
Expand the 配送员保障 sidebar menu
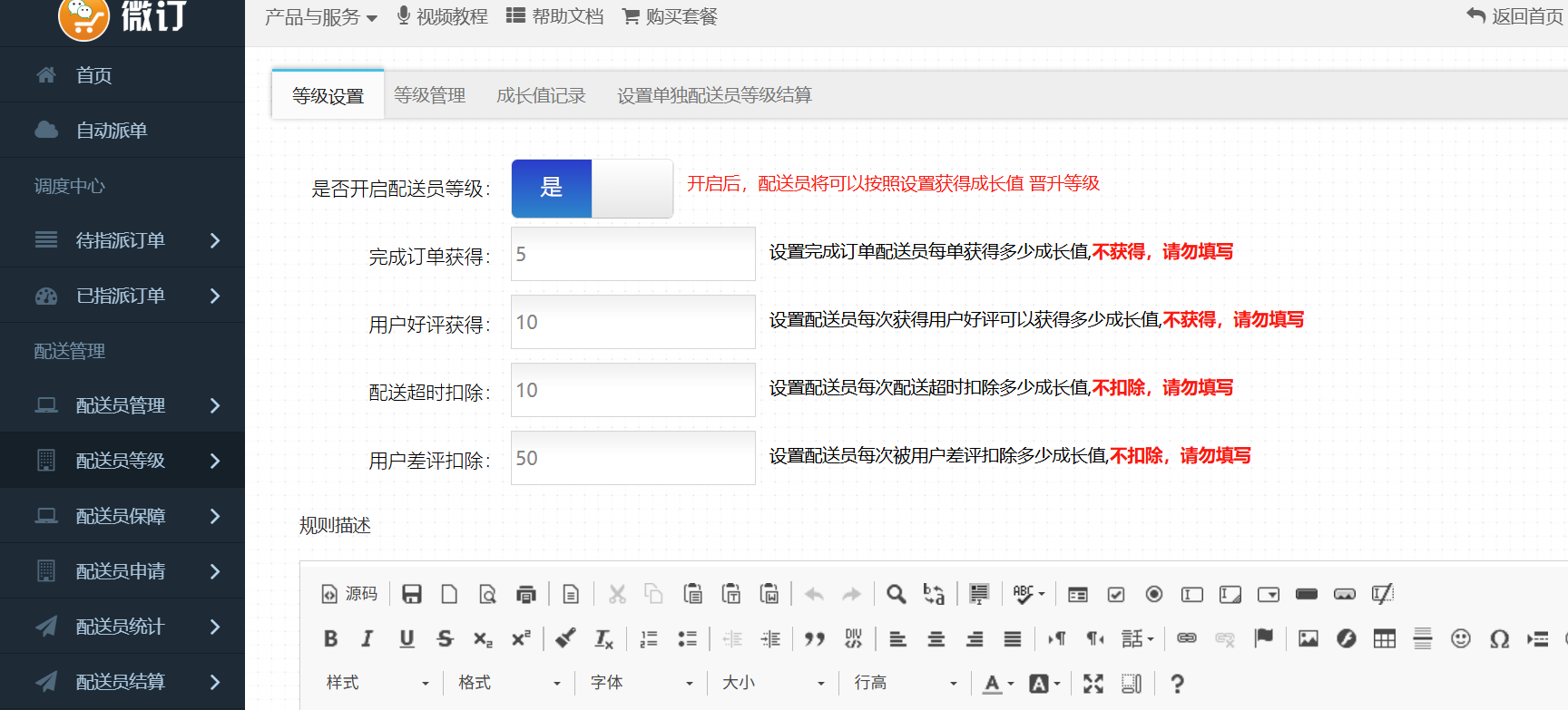coord(122,516)
